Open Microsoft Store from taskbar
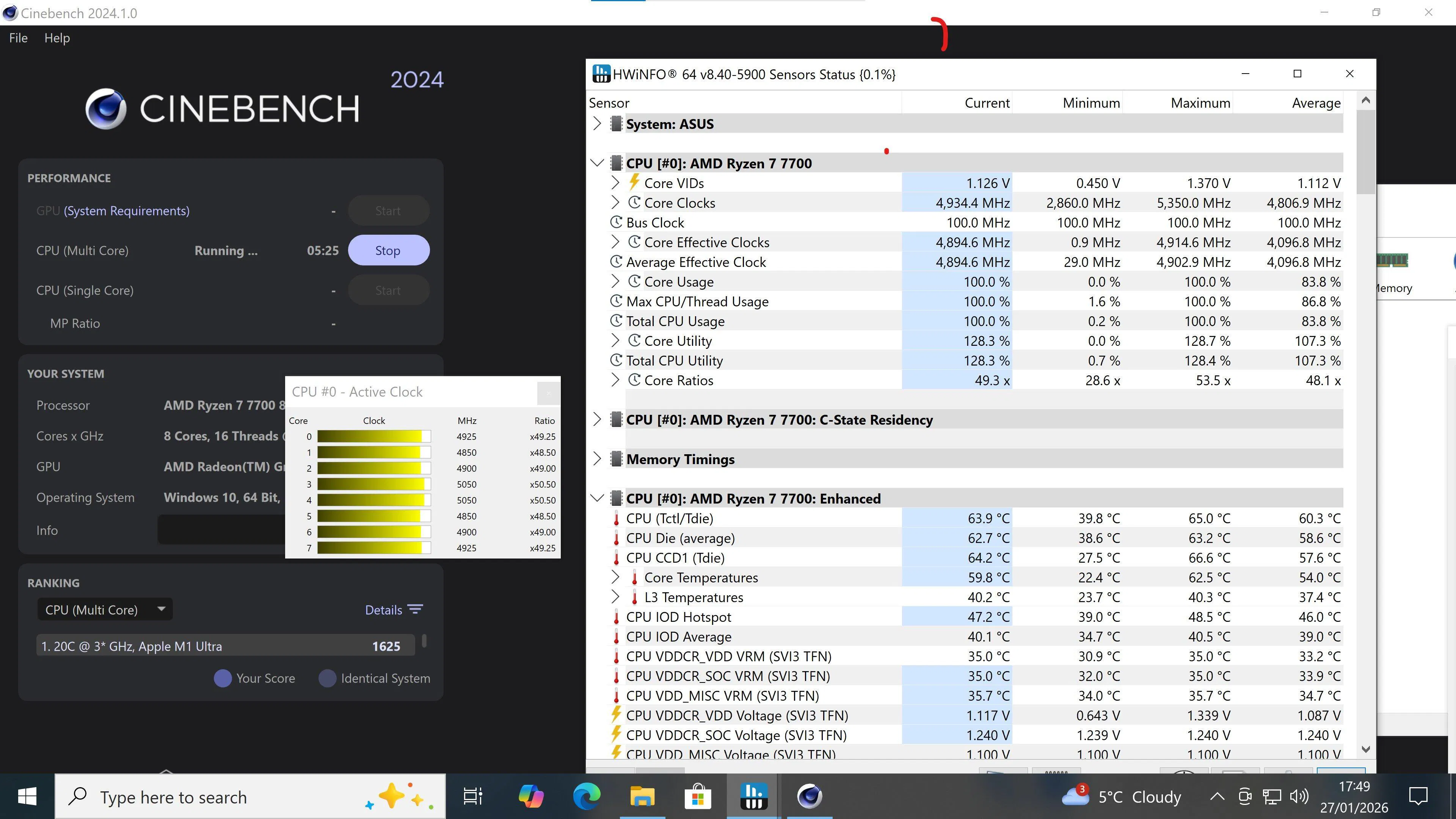Image resolution: width=1456 pixels, height=819 pixels. 698,797
